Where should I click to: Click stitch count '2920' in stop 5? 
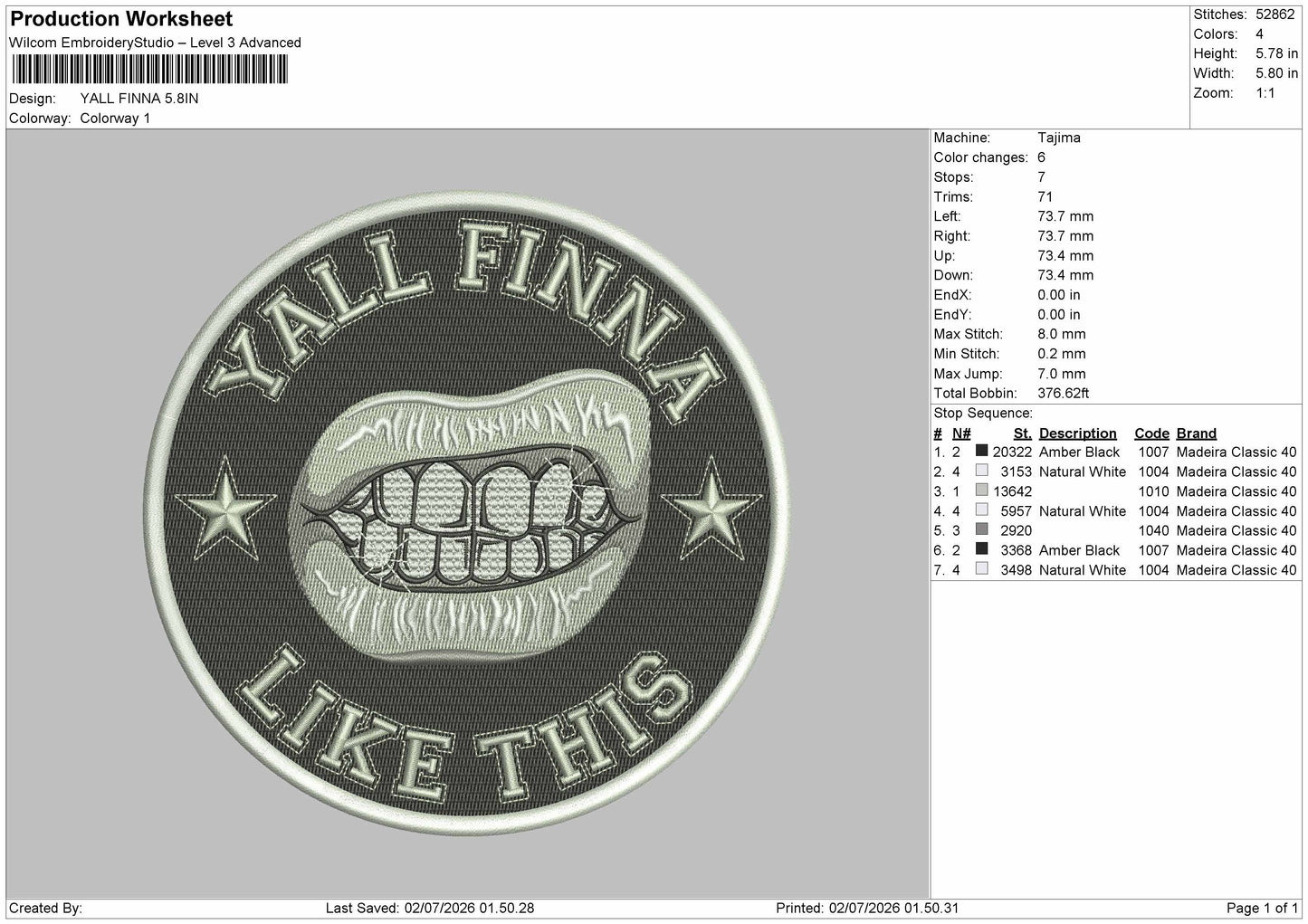(1017, 530)
